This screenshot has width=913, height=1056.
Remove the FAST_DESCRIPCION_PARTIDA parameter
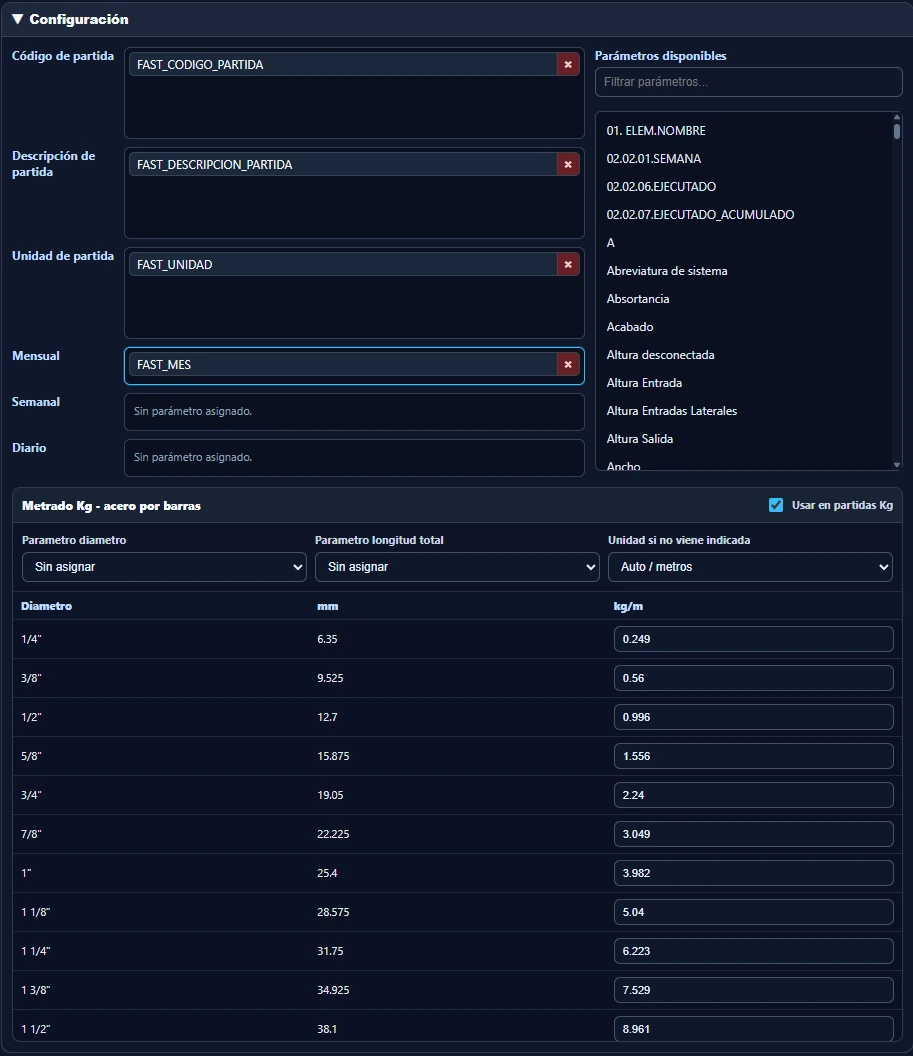coord(568,164)
